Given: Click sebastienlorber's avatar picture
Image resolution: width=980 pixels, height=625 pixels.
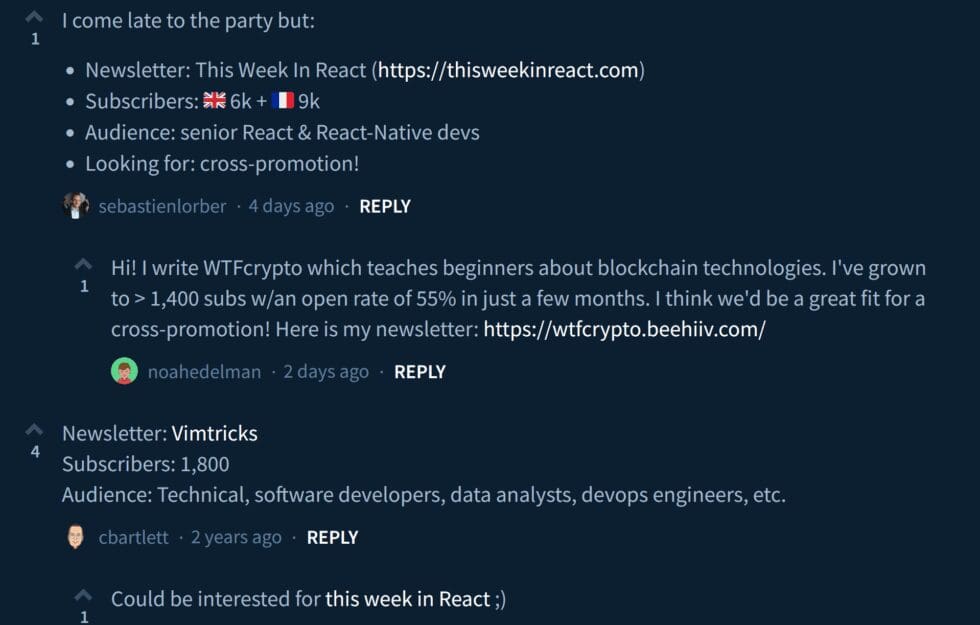Looking at the screenshot, I should click(75, 206).
